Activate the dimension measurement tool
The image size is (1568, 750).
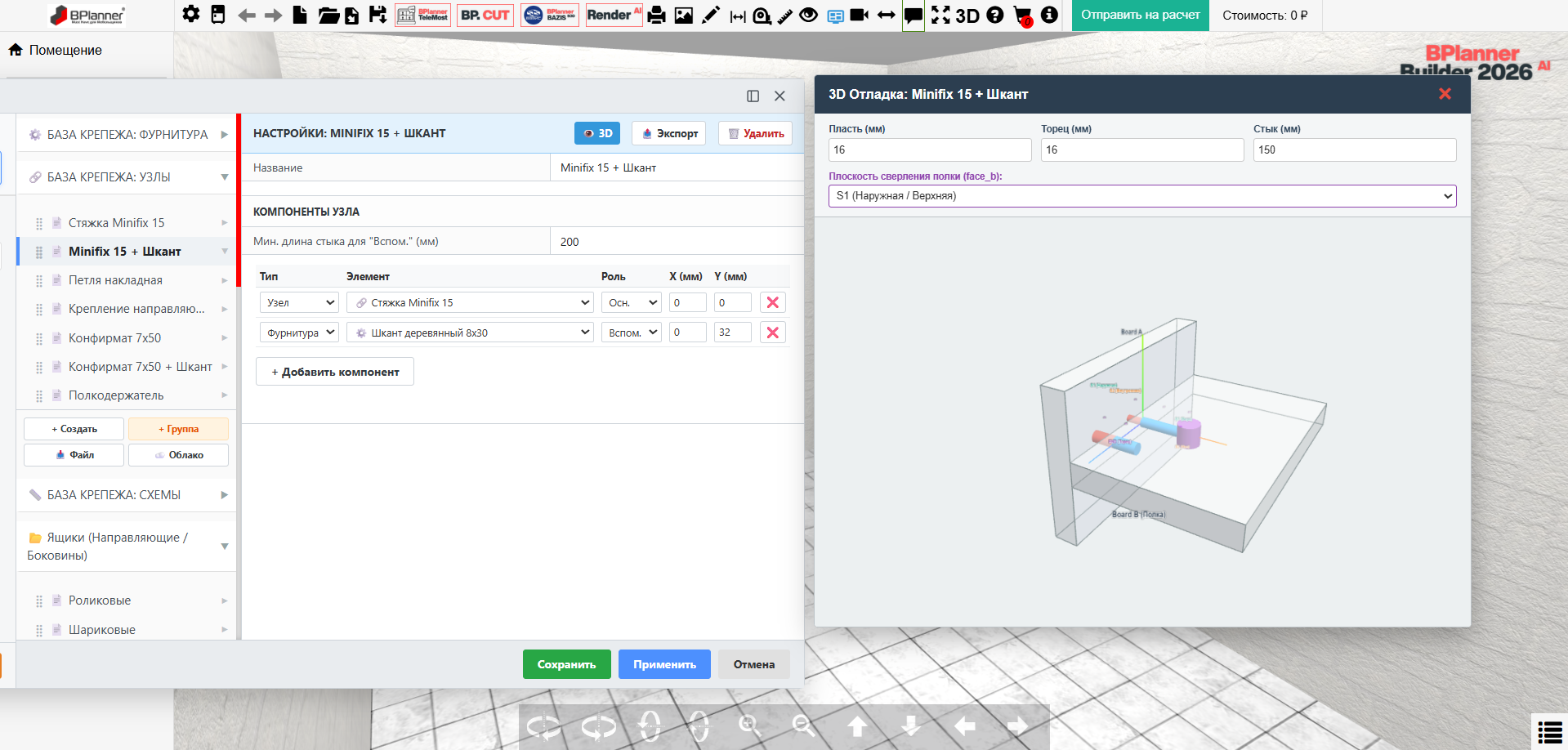738,16
